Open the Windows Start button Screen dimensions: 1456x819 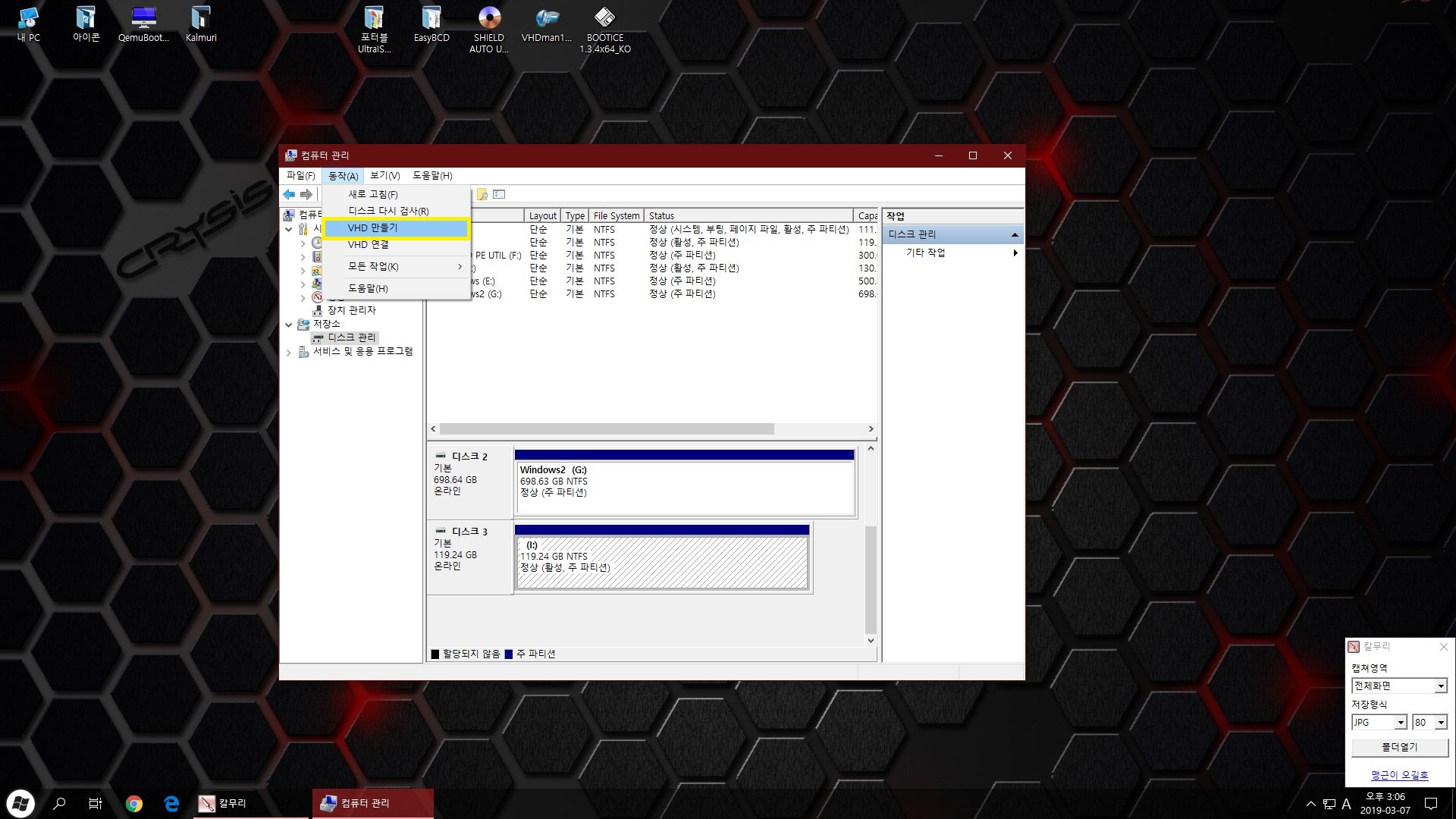coord(20,803)
